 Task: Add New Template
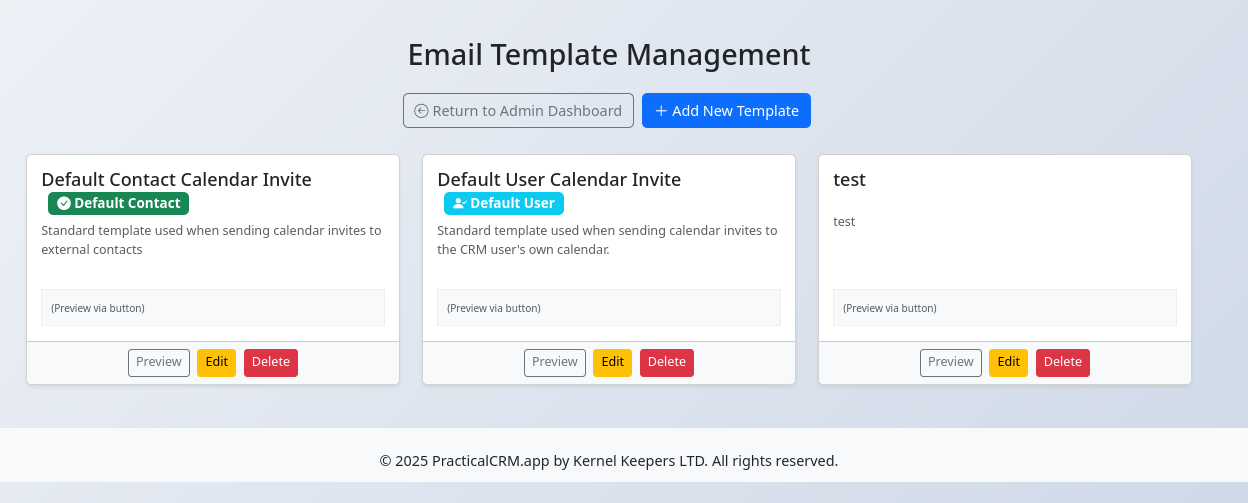(726, 111)
